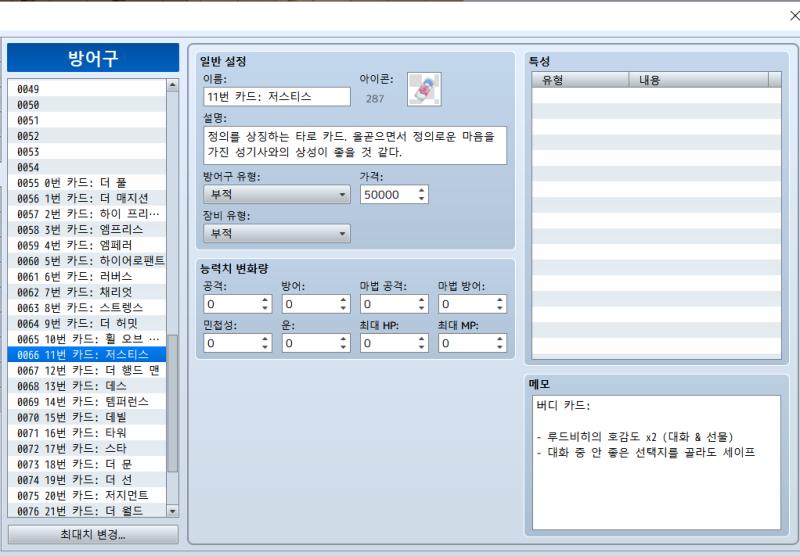The image size is (800, 556).
Task: Click the 최대치 변경... button
Action: 93,535
